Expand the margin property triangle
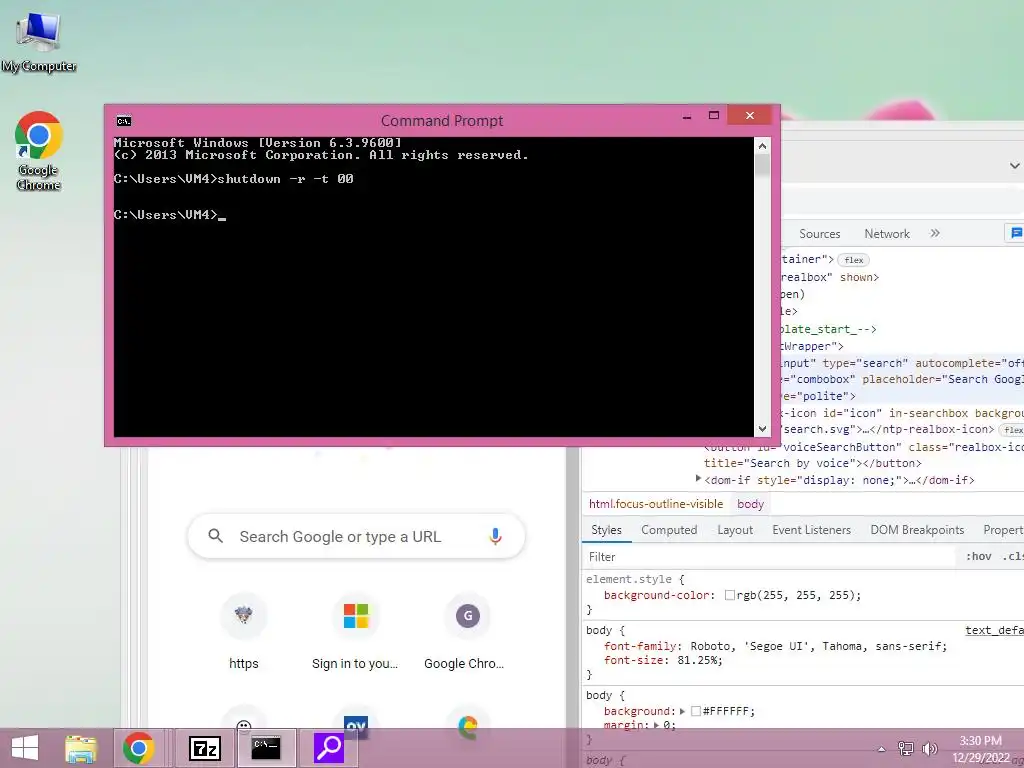 pyautogui.click(x=656, y=725)
